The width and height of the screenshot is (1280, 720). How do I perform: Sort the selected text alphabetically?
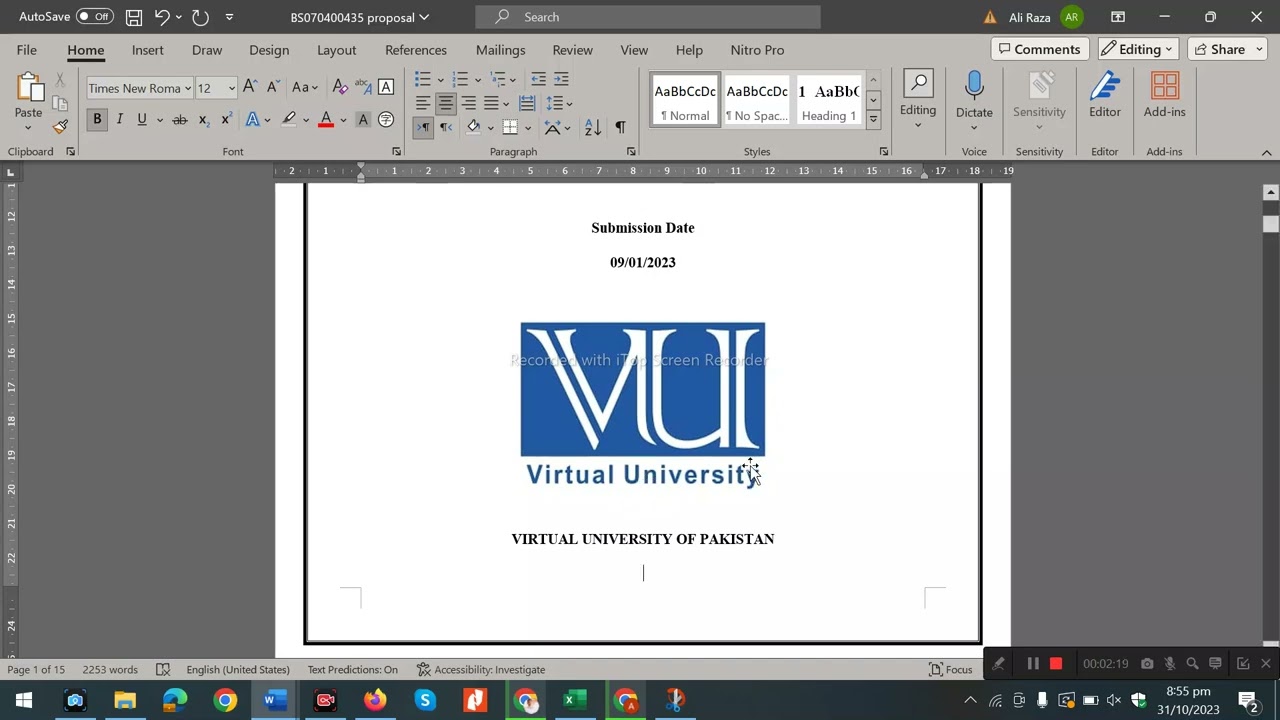(593, 127)
